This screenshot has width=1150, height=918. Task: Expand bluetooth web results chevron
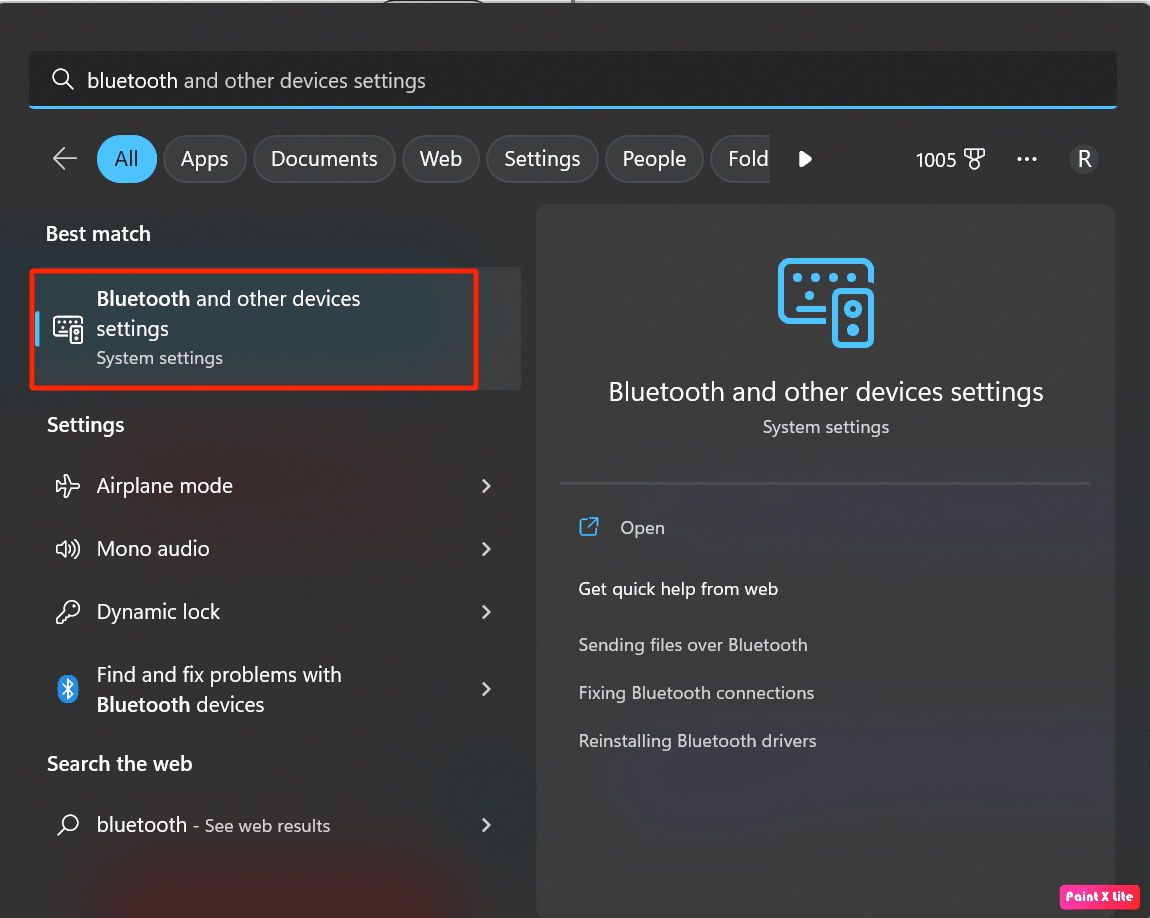[486, 825]
